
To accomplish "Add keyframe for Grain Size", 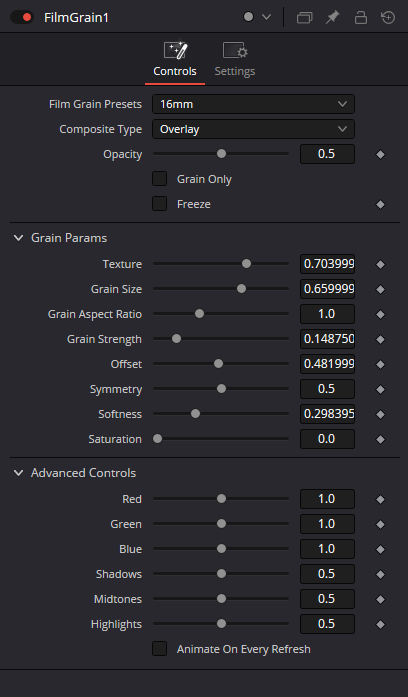I will tap(380, 289).
